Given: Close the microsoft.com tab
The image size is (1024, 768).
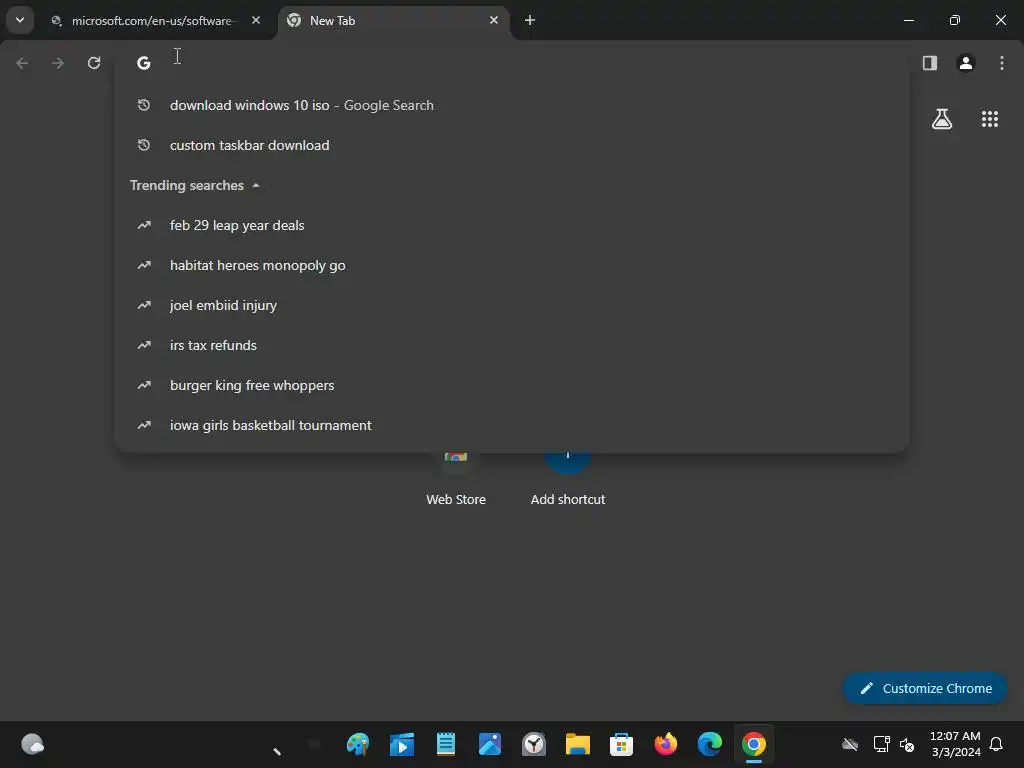Looking at the screenshot, I should click(256, 20).
